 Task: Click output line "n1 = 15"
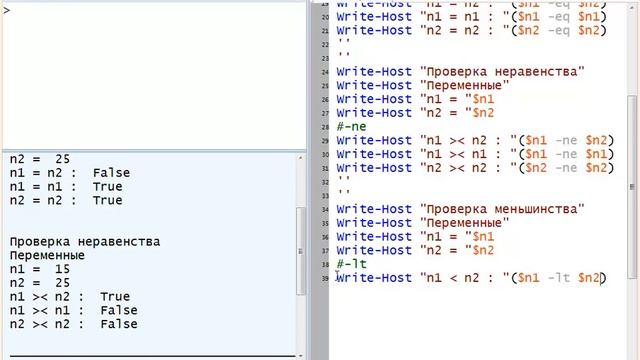[x=40, y=269]
